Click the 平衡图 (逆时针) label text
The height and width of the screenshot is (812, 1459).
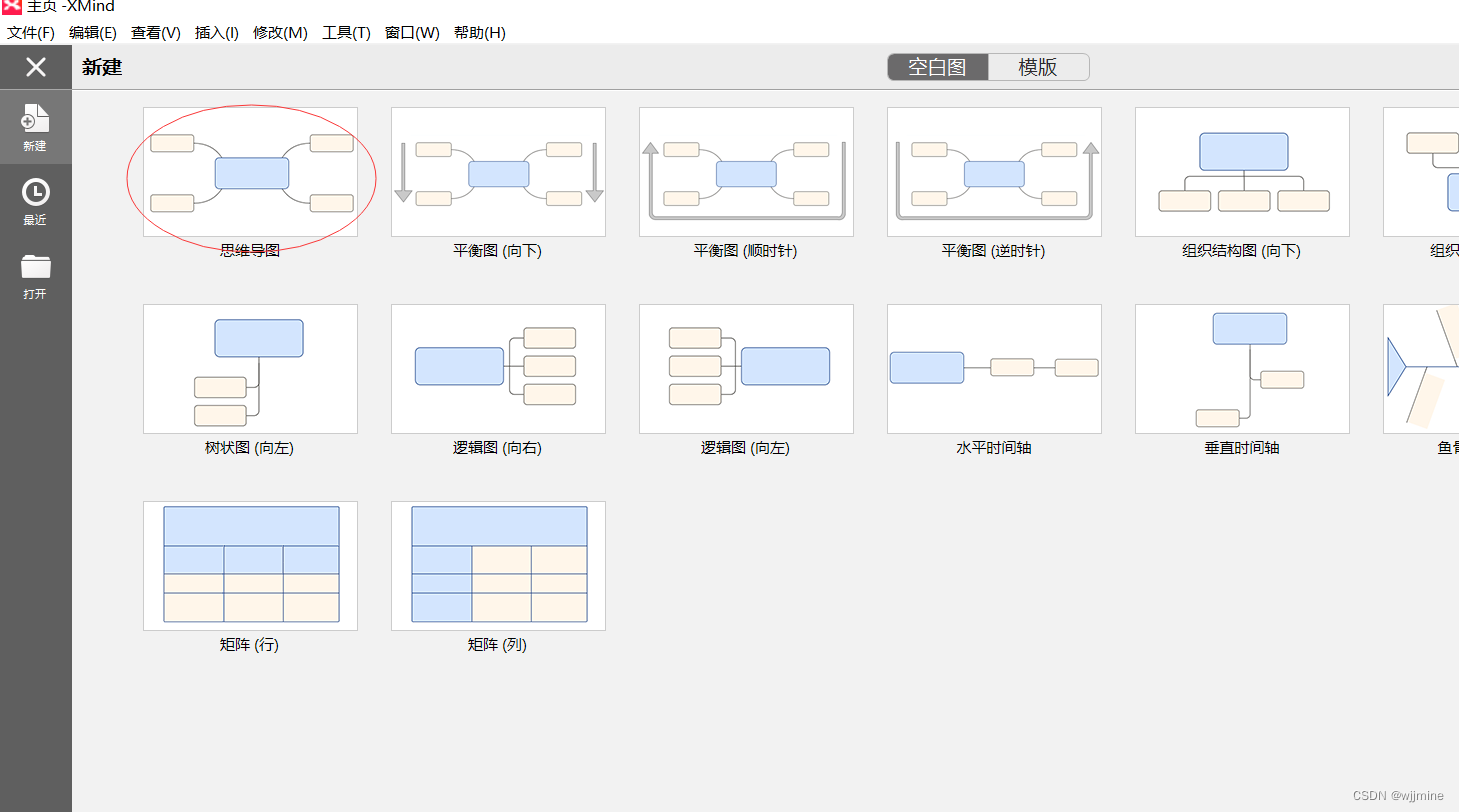pyautogui.click(x=994, y=251)
